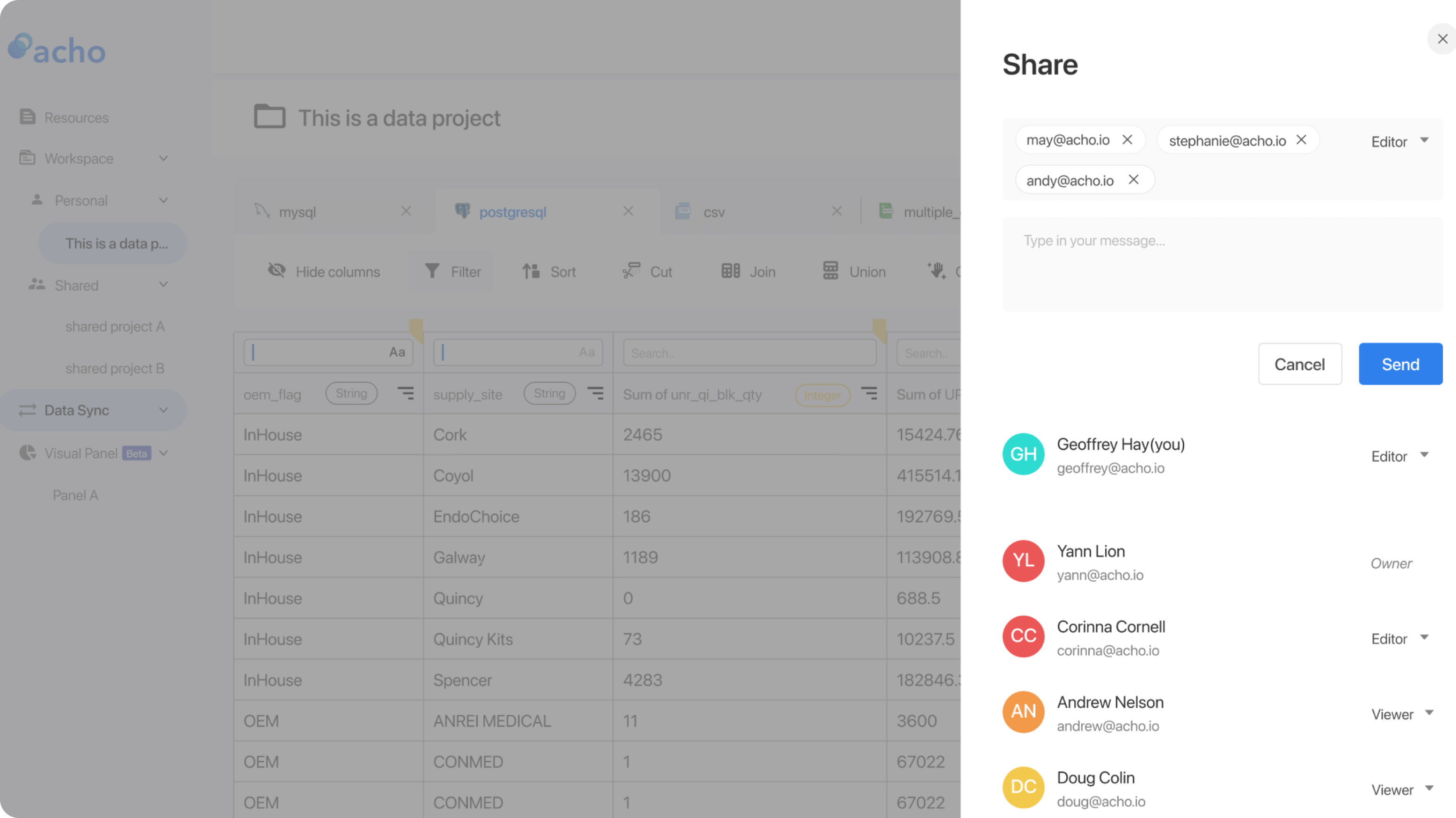Close the Share panel
This screenshot has width=1456, height=818.
click(1442, 39)
